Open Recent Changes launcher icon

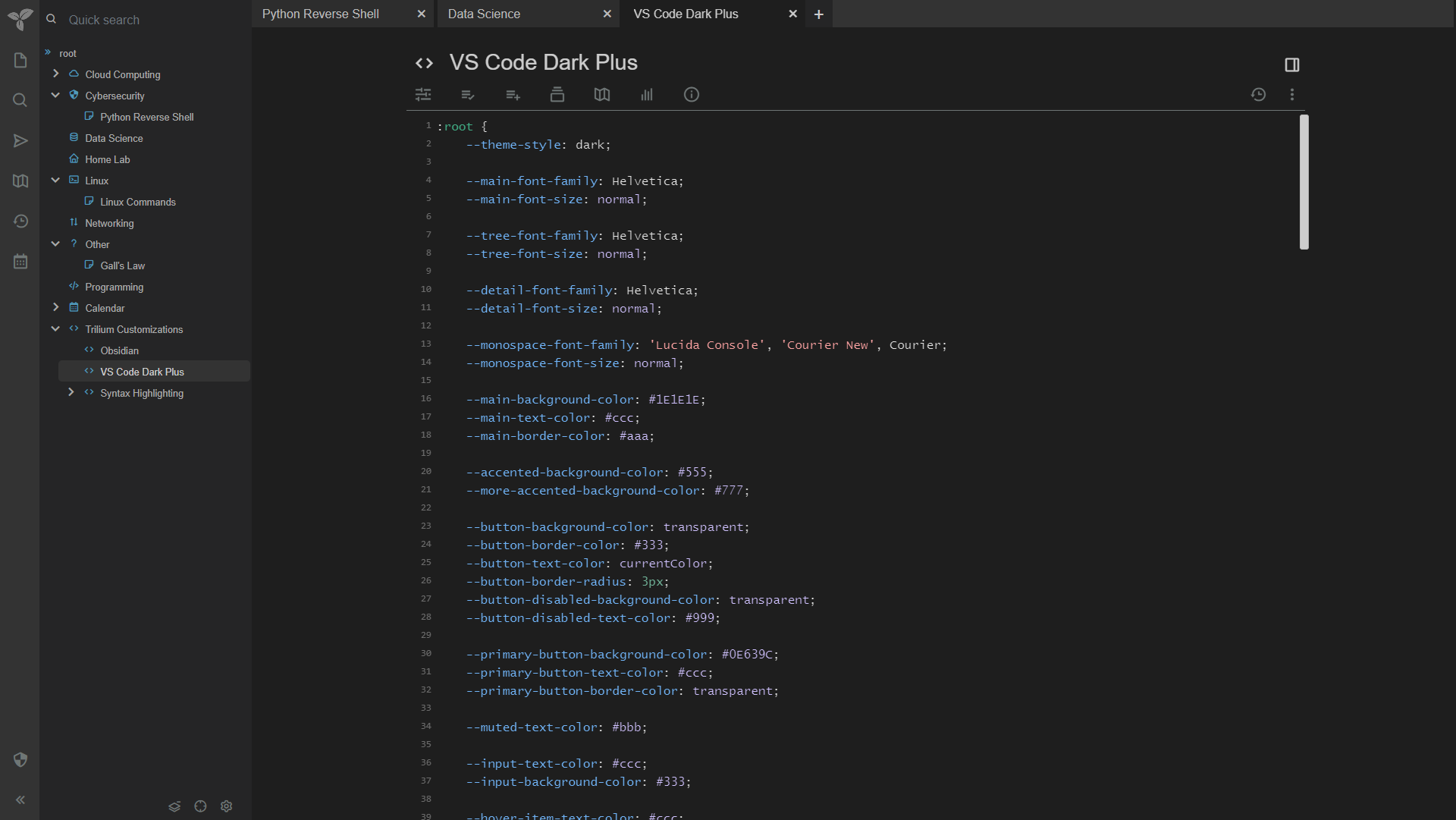(x=20, y=221)
